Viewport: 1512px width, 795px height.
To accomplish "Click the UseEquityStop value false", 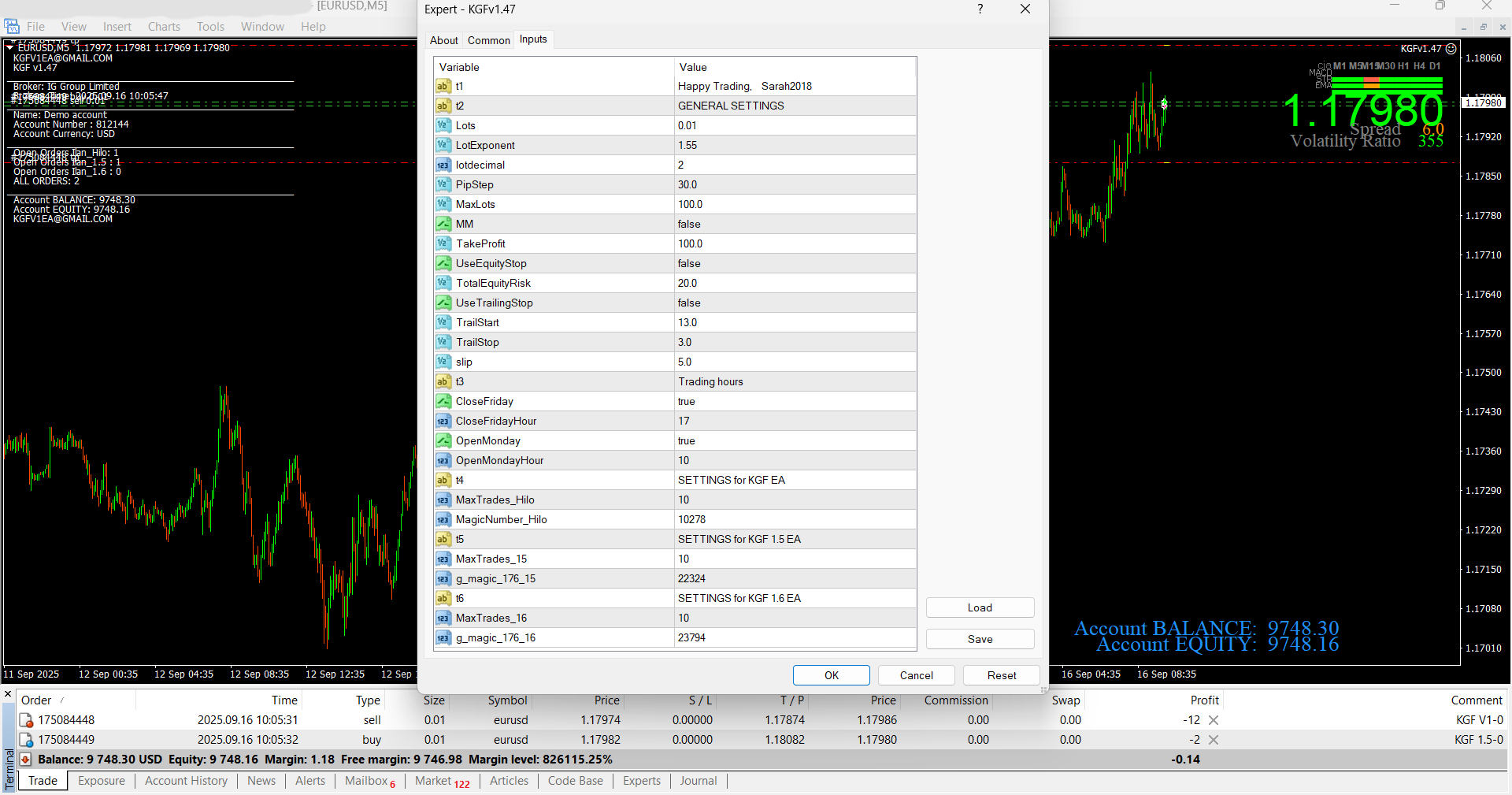I will click(689, 263).
